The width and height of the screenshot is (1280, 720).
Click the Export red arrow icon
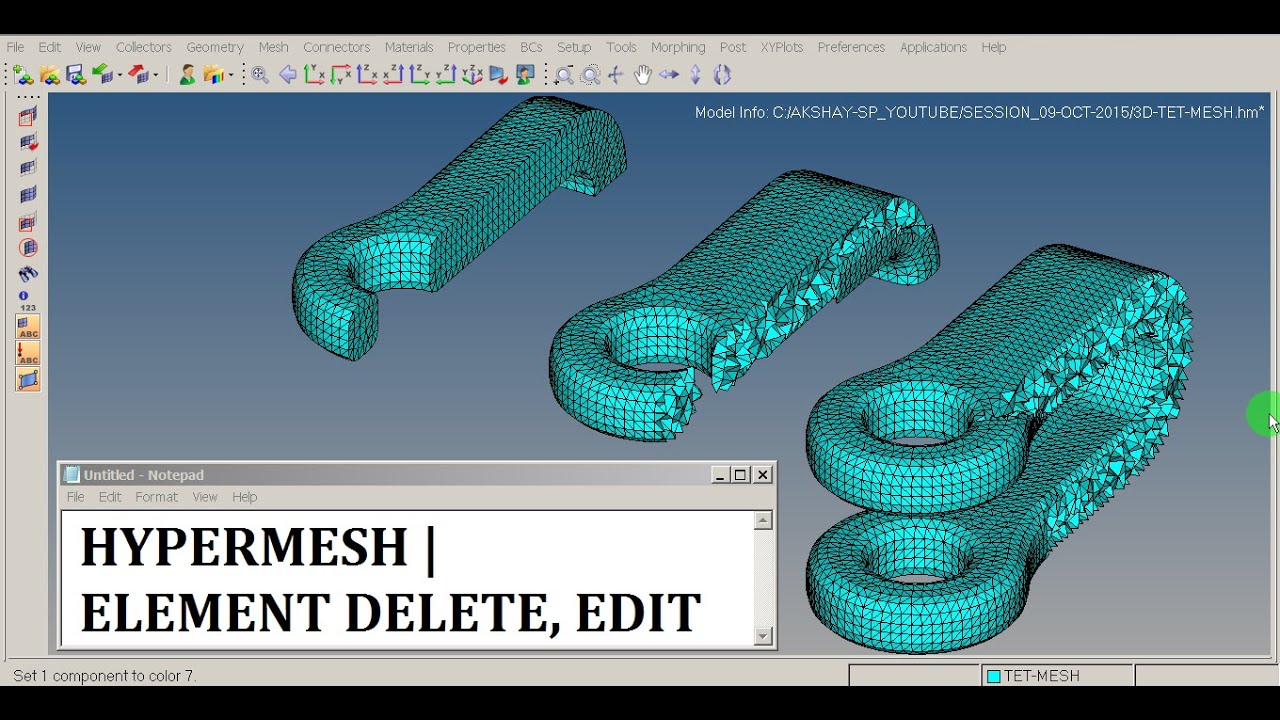139,75
